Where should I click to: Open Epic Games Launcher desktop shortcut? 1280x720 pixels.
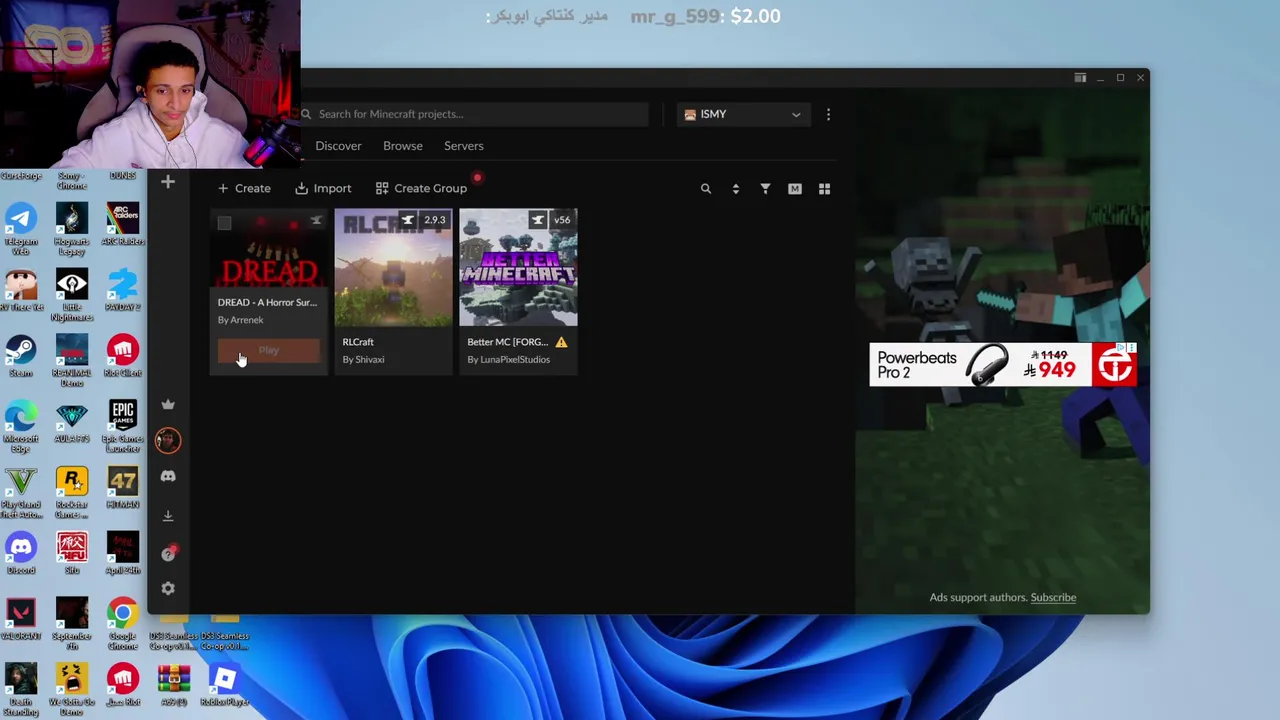pos(123,427)
